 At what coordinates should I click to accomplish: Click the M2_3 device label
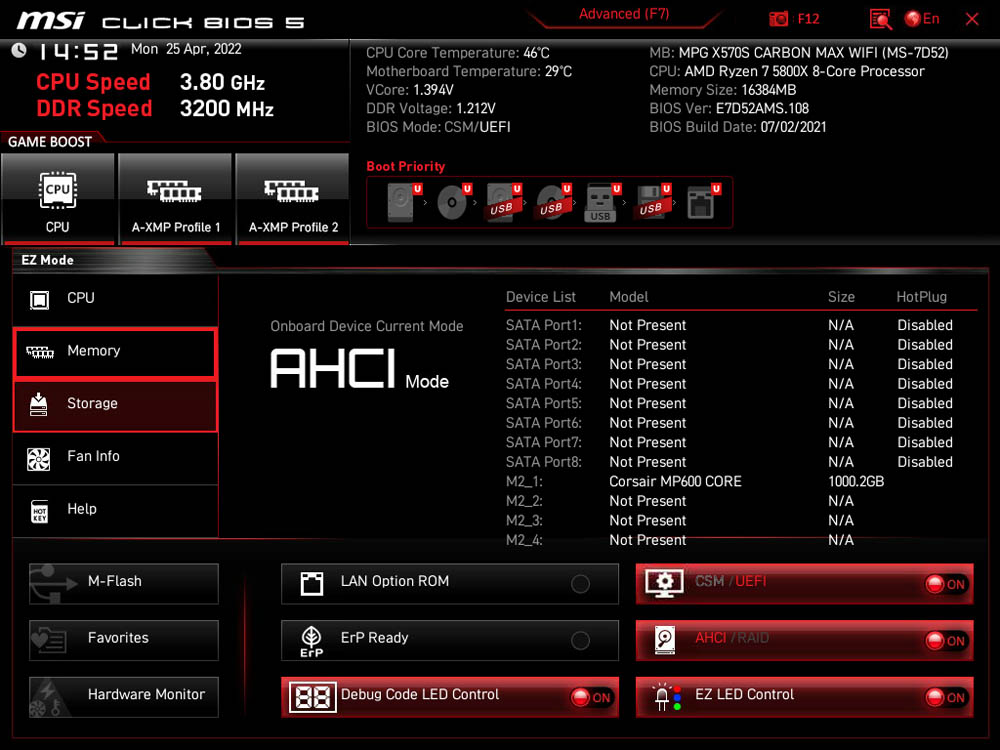[524, 520]
